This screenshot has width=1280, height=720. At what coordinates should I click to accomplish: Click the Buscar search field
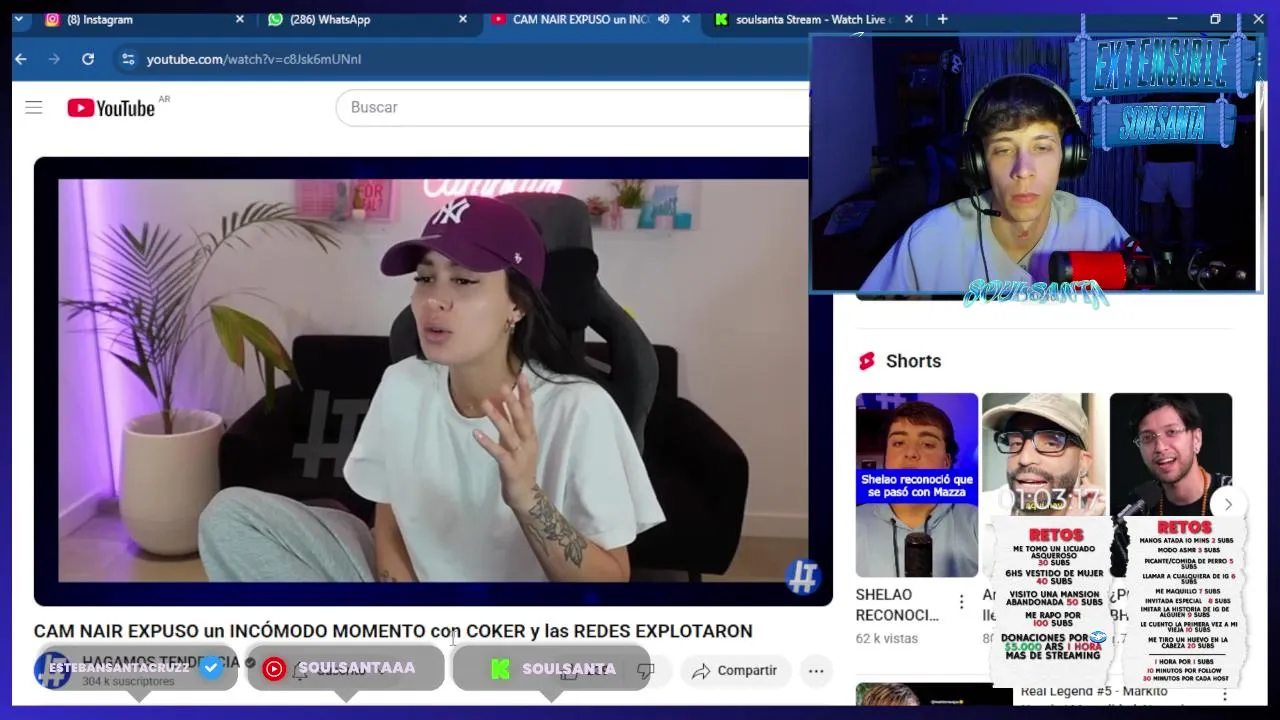coord(572,107)
